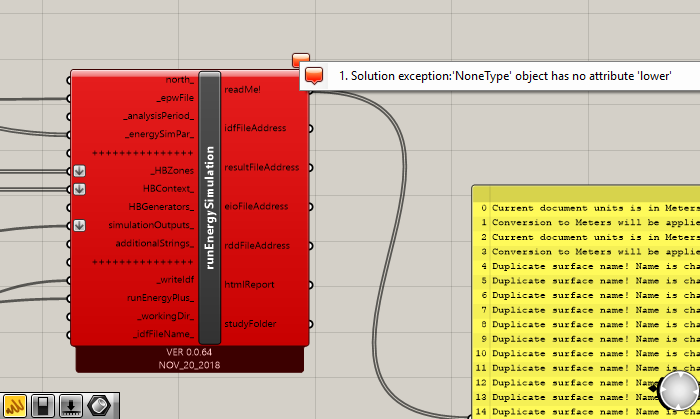Select the _analysisPeriod_ input
This screenshot has width=700, height=419.
point(158,116)
